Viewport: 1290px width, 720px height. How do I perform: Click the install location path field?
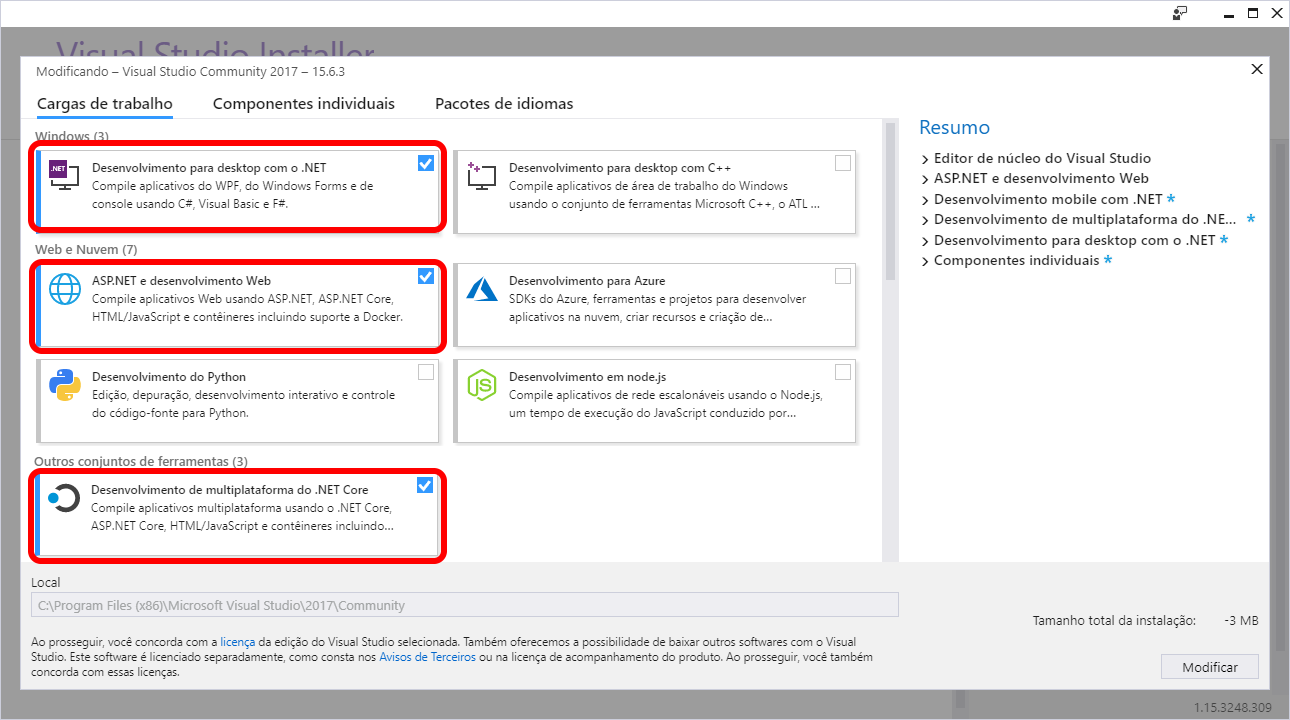point(465,605)
